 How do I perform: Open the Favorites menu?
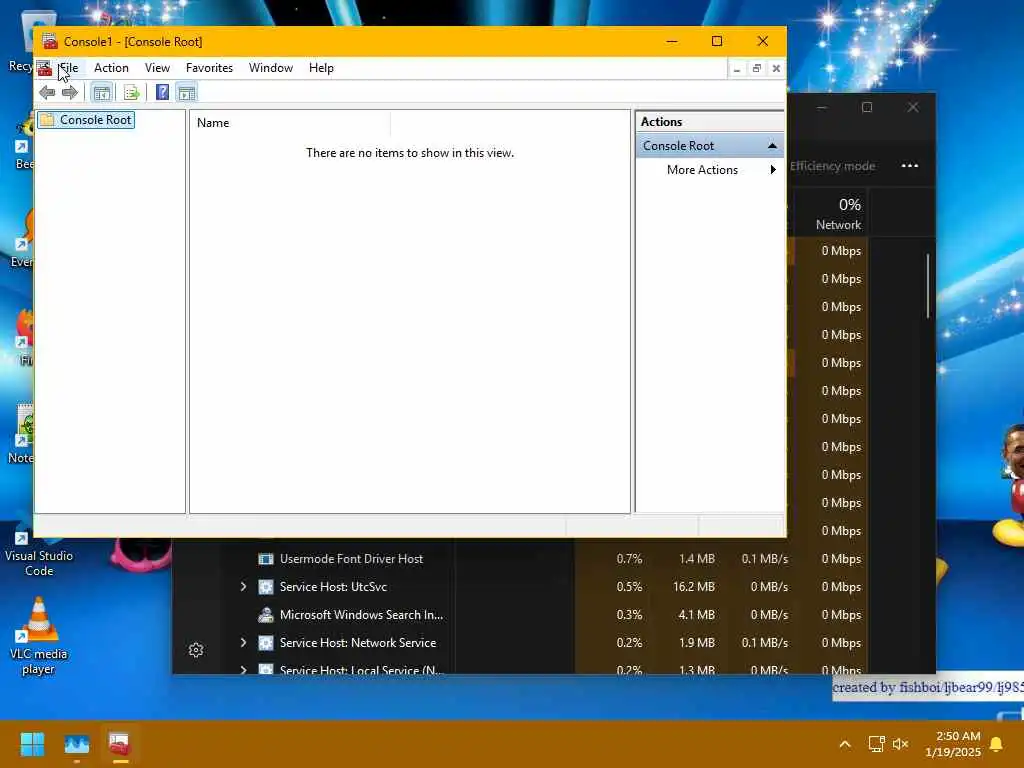pyautogui.click(x=209, y=68)
